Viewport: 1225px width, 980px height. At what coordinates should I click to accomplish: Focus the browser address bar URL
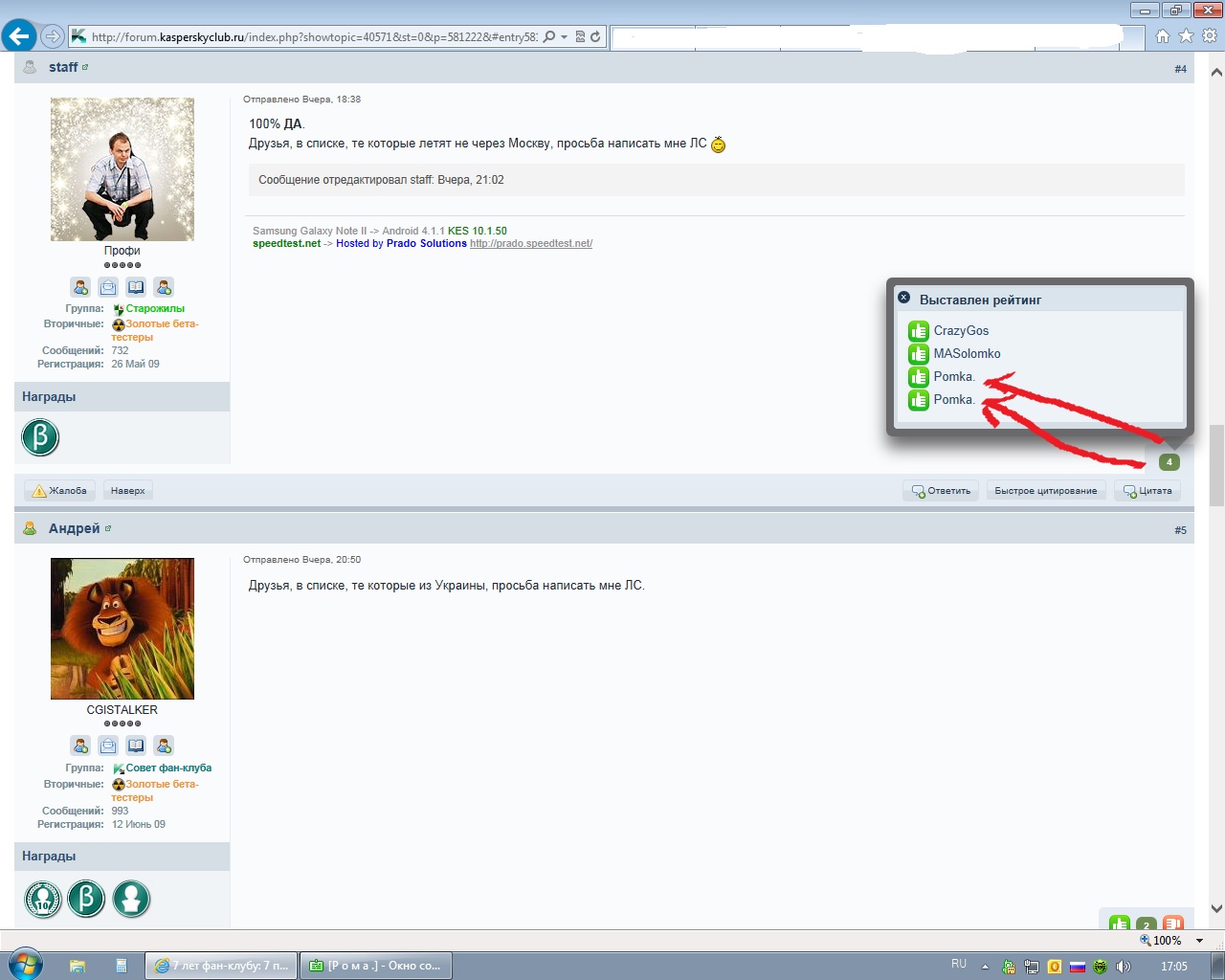[315, 37]
